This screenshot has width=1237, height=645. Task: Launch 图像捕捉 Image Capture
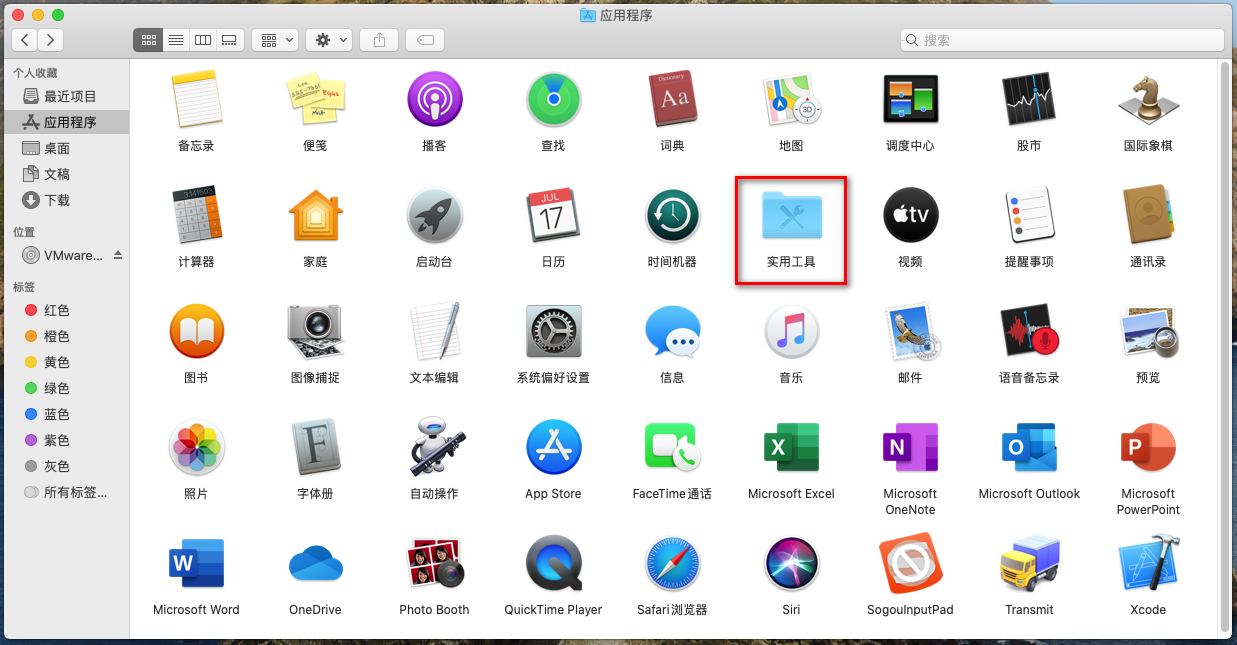click(315, 331)
